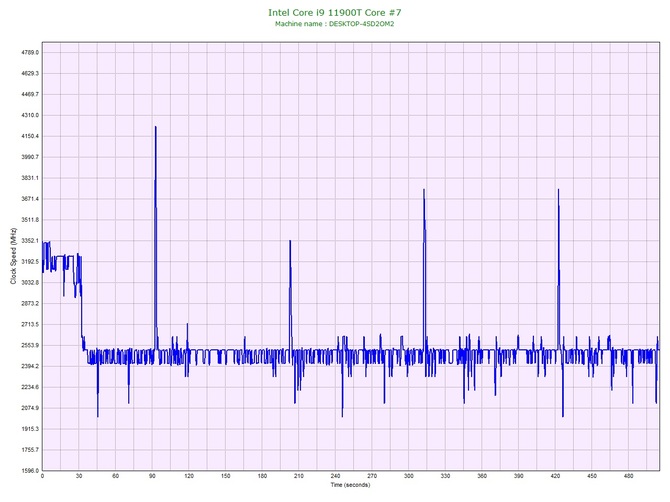Click the "Clock Speed (MHz)" axis title
The width and height of the screenshot is (670, 502).
(x=14, y=256)
